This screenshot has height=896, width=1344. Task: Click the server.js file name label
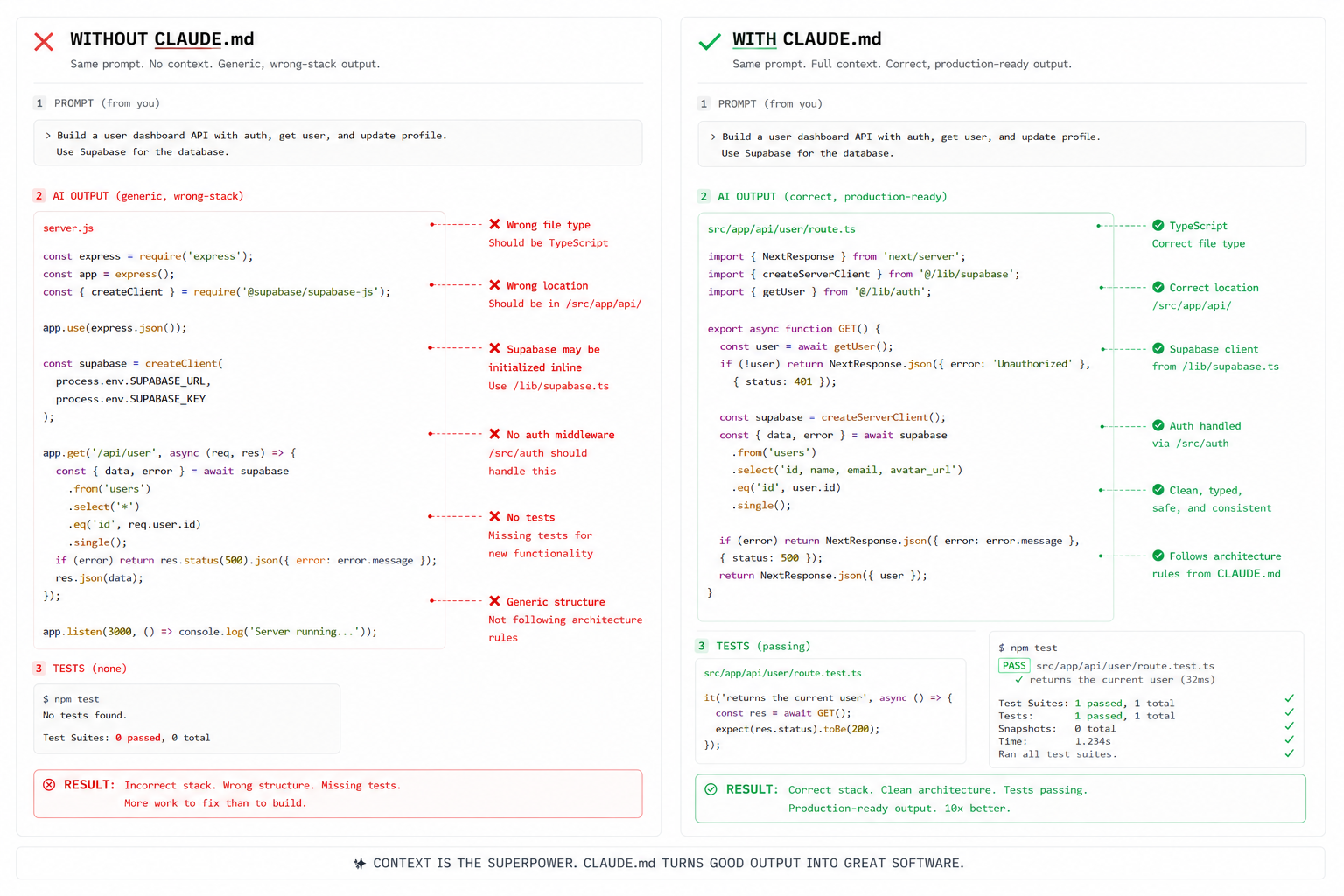click(68, 228)
